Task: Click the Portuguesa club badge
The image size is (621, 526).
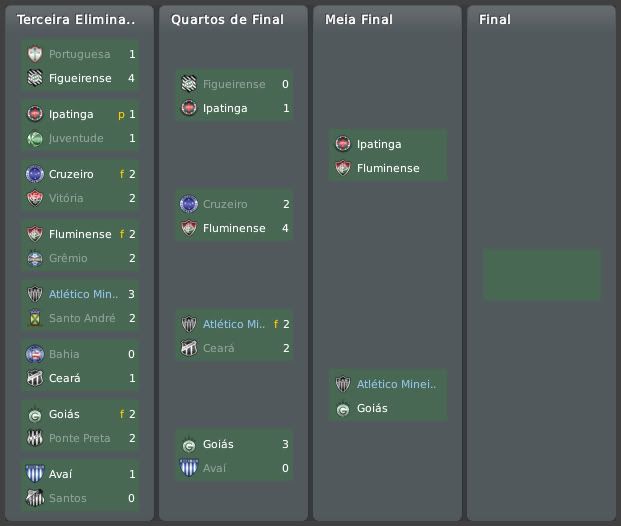Action: coord(35,54)
